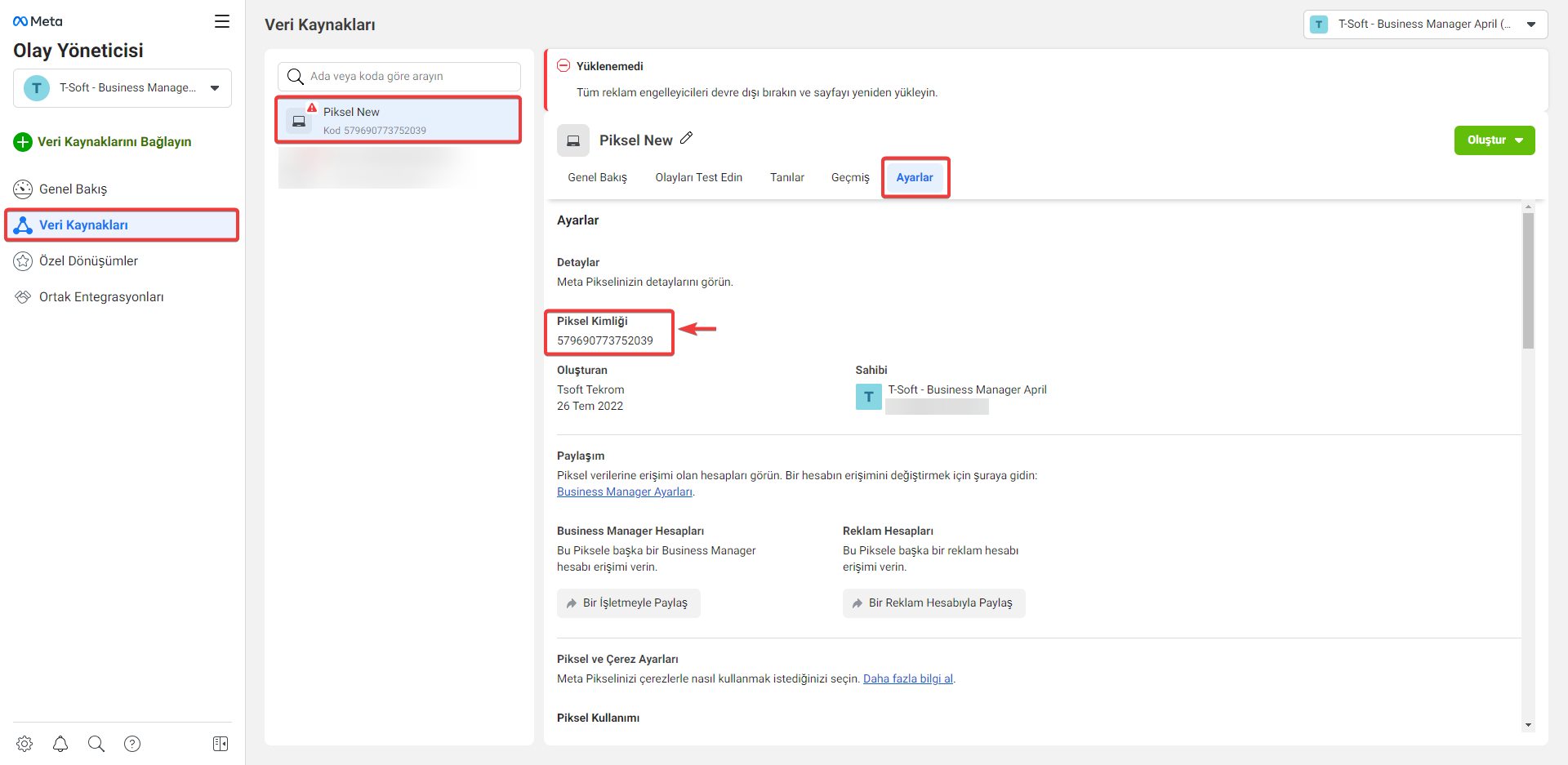Click Kod 579690773752039 under Piksel New
This screenshot has height=765, width=1568.
click(x=375, y=131)
